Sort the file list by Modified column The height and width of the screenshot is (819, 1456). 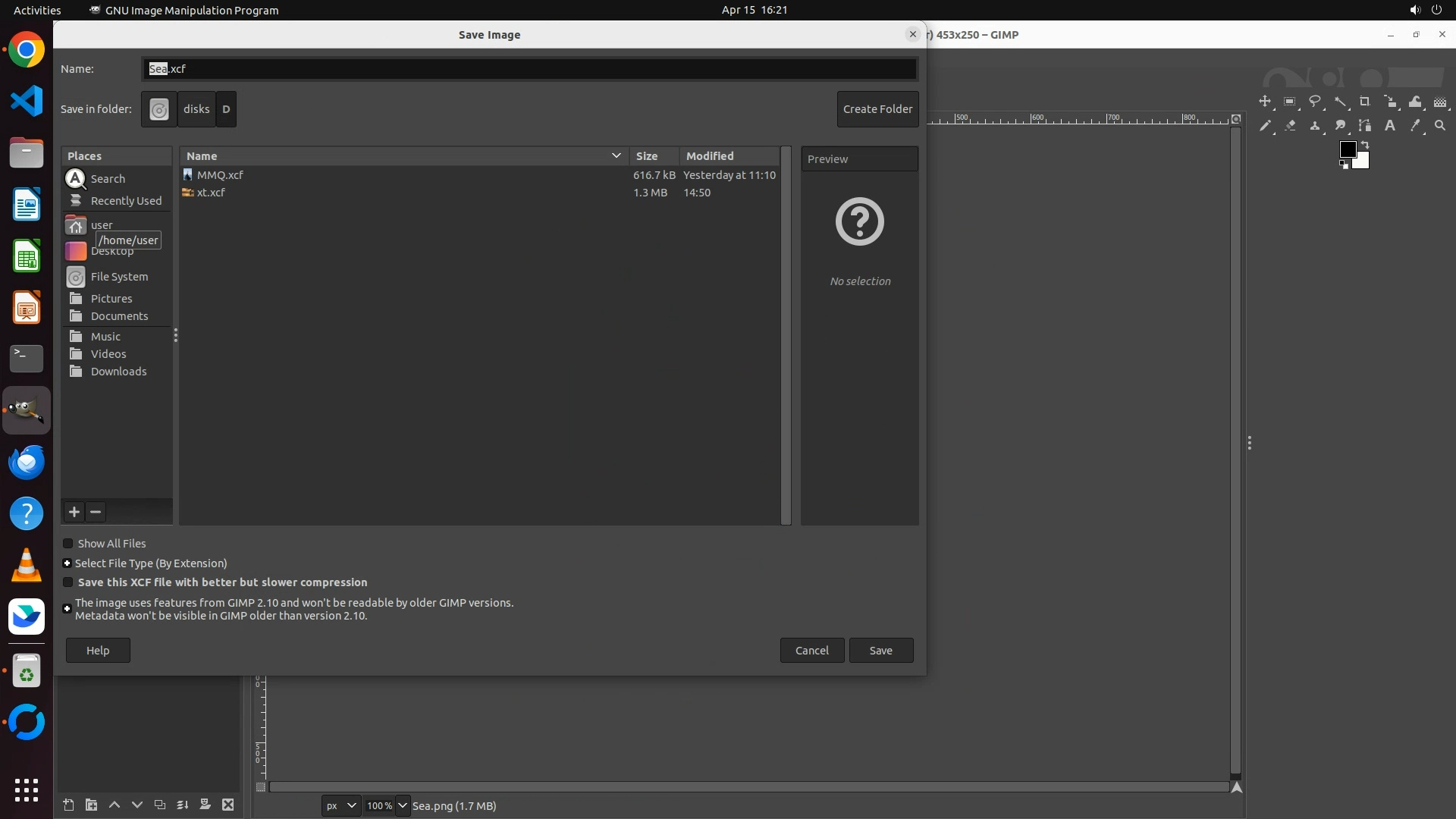[710, 156]
